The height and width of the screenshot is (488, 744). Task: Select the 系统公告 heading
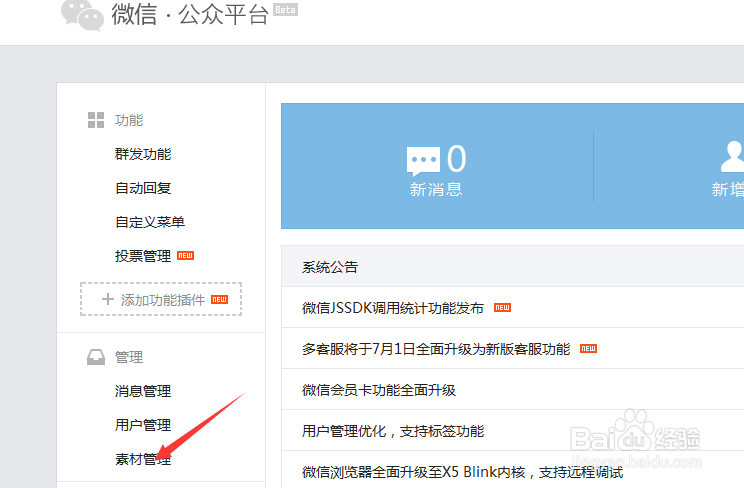pos(330,267)
